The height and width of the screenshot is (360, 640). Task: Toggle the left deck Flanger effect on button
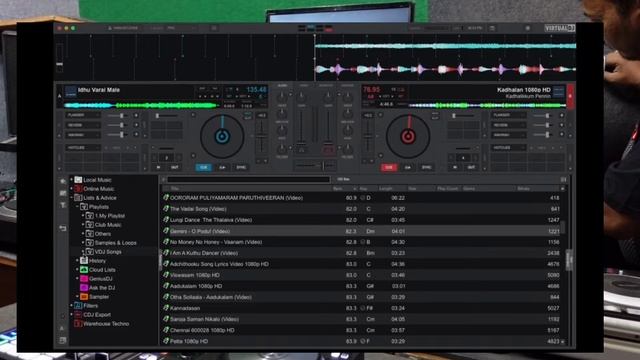click(x=136, y=116)
